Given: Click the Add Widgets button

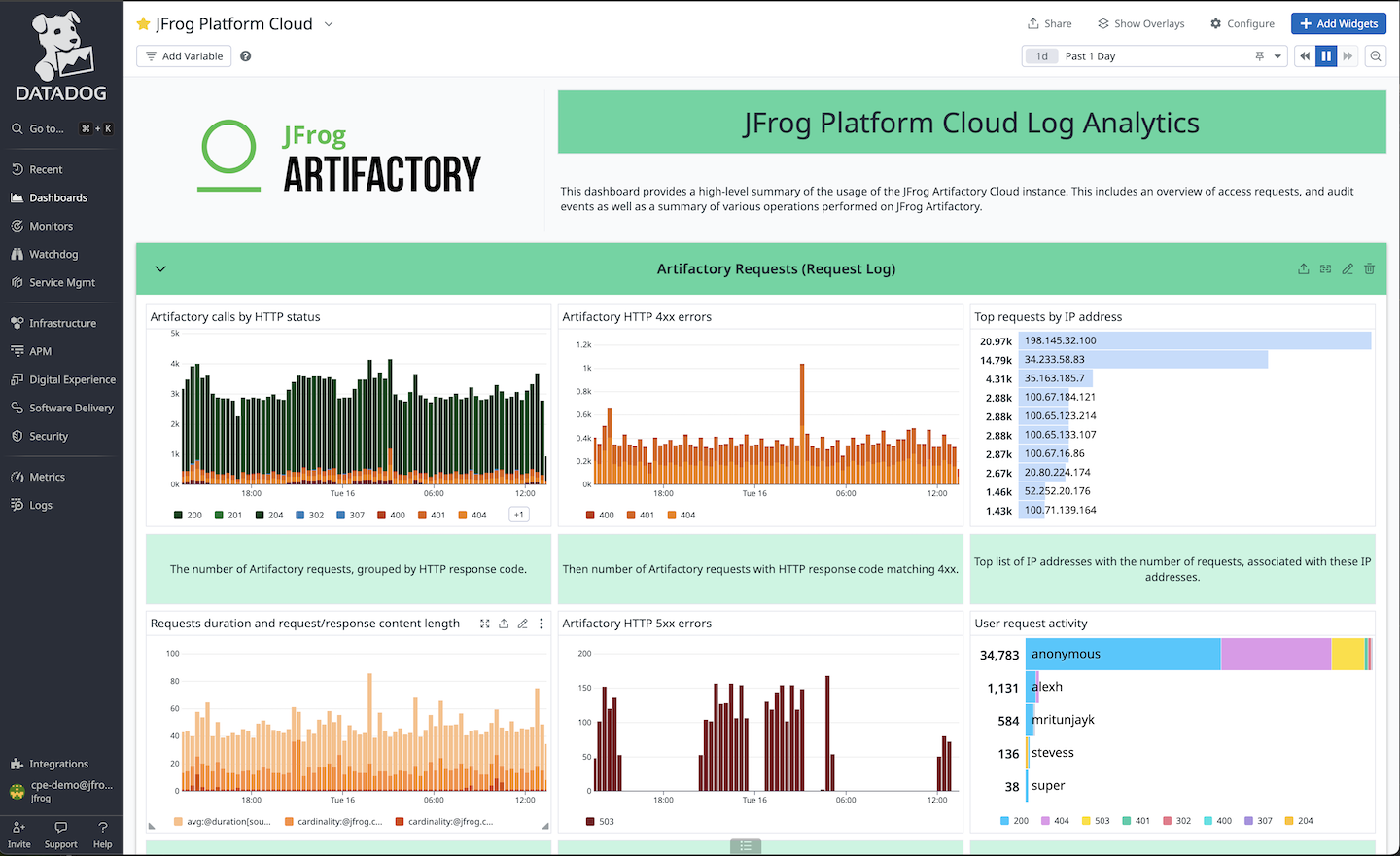Looking at the screenshot, I should pyautogui.click(x=1339, y=23).
